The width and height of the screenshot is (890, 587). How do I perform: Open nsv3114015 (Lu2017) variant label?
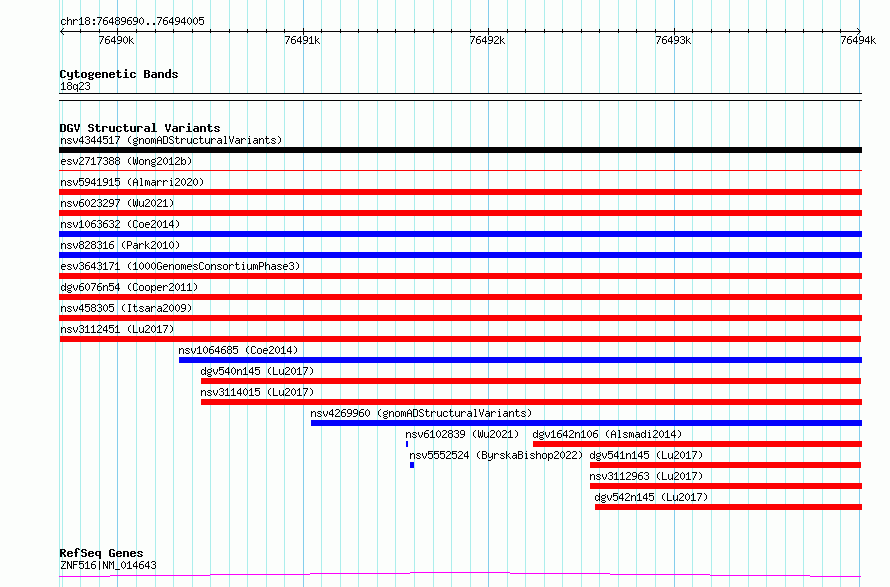pyautogui.click(x=257, y=392)
